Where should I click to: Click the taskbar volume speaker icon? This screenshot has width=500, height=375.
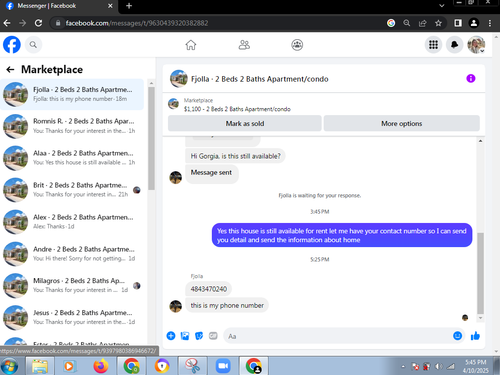point(439,367)
